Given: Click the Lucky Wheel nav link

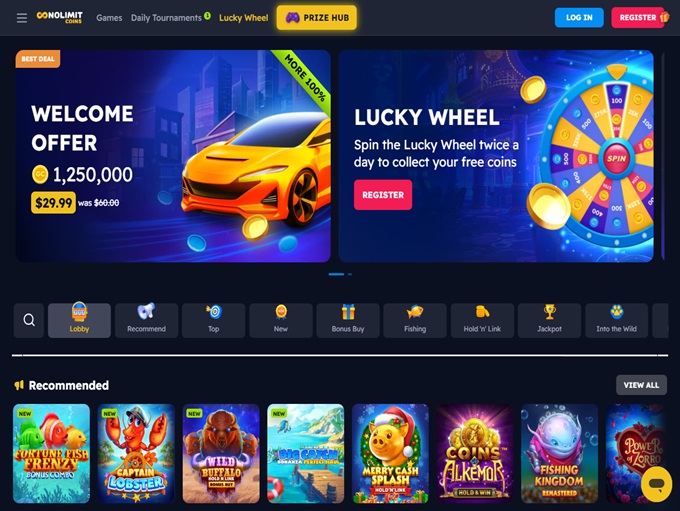Looking at the screenshot, I should tap(244, 18).
